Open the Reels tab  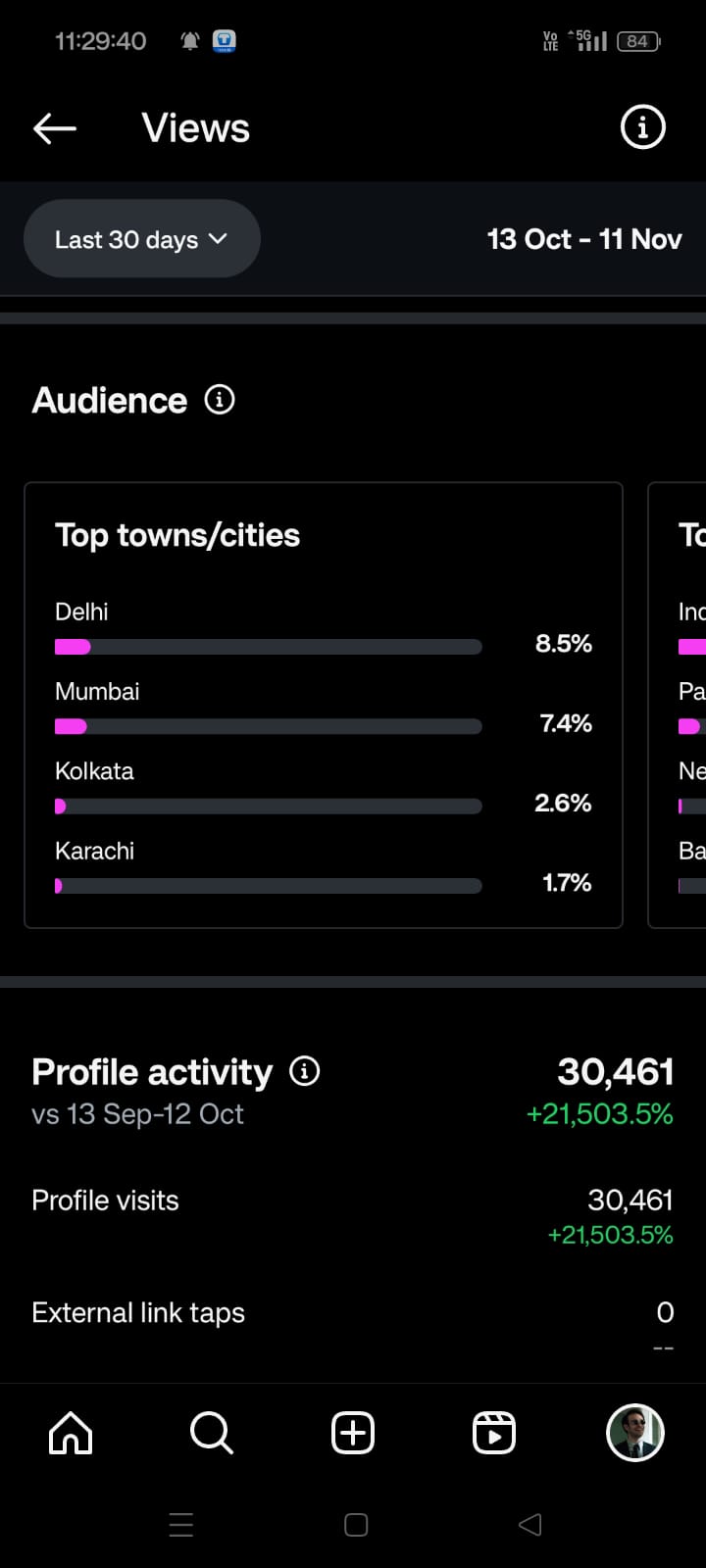pos(494,1433)
